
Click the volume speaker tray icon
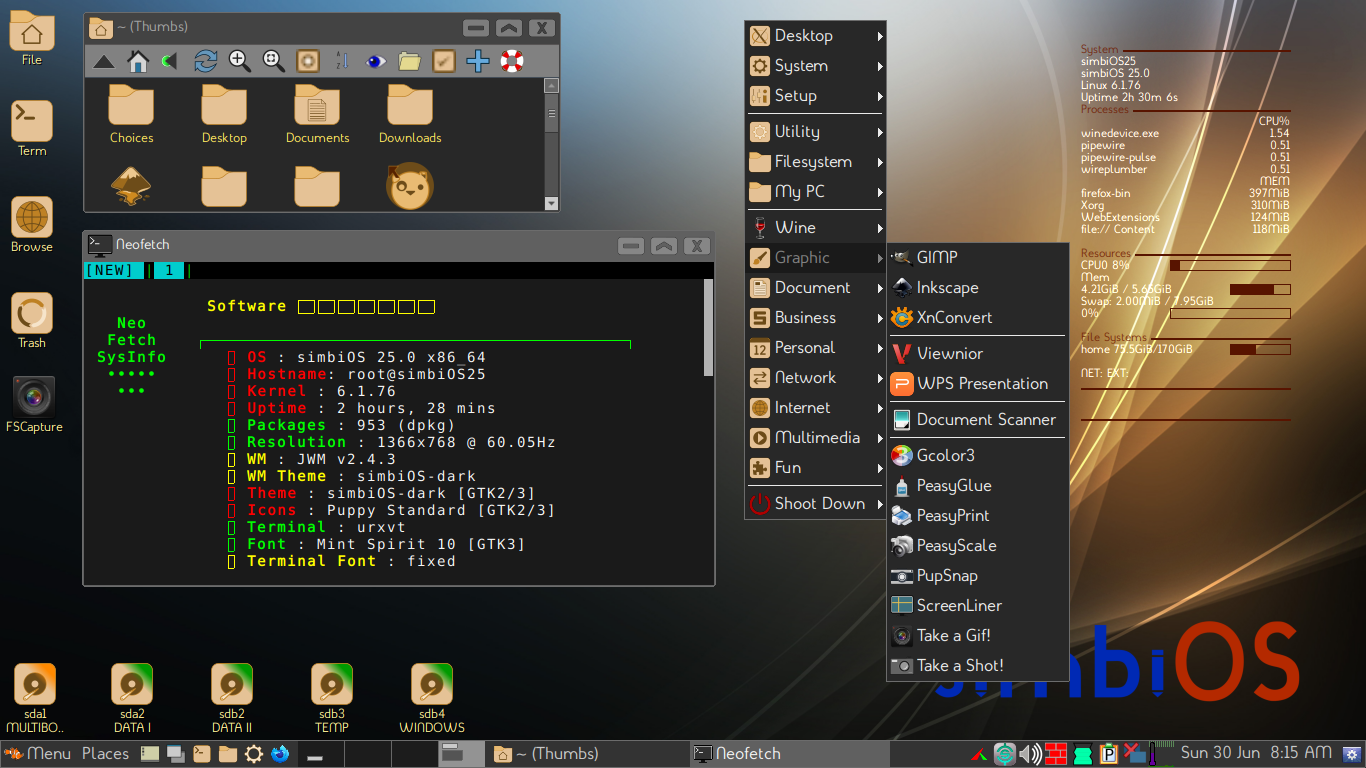pos(1030,754)
